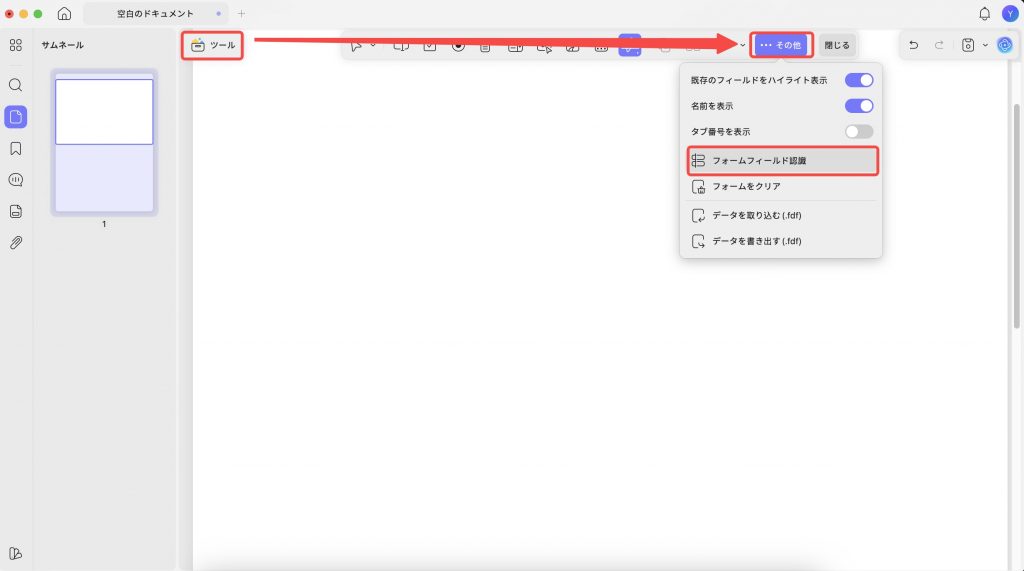Toggle the 名前を表示 switch
The height and width of the screenshot is (571, 1024).
[859, 106]
